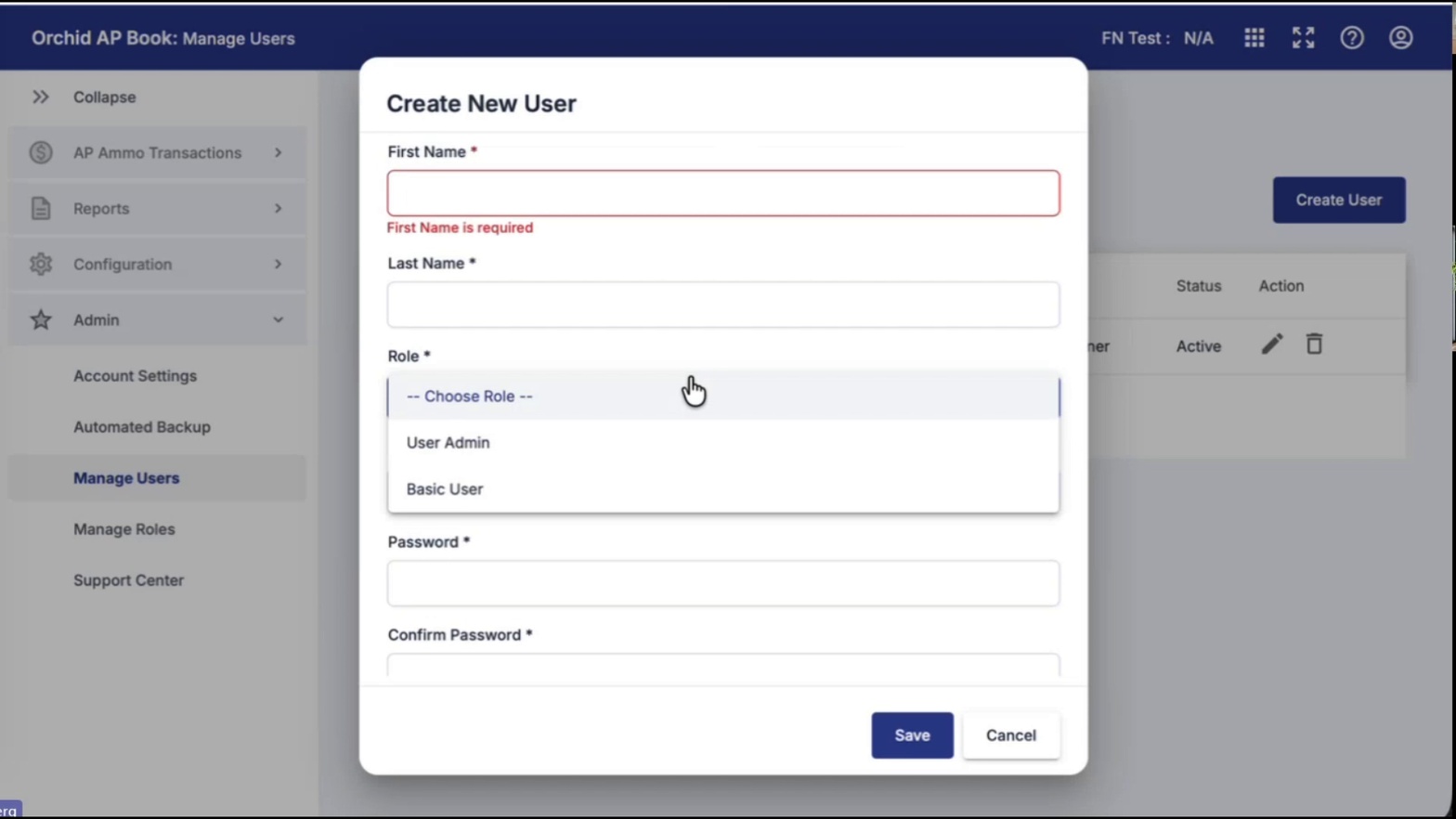The image size is (1456, 819).
Task: Click the First Name is required message
Action: tap(460, 227)
